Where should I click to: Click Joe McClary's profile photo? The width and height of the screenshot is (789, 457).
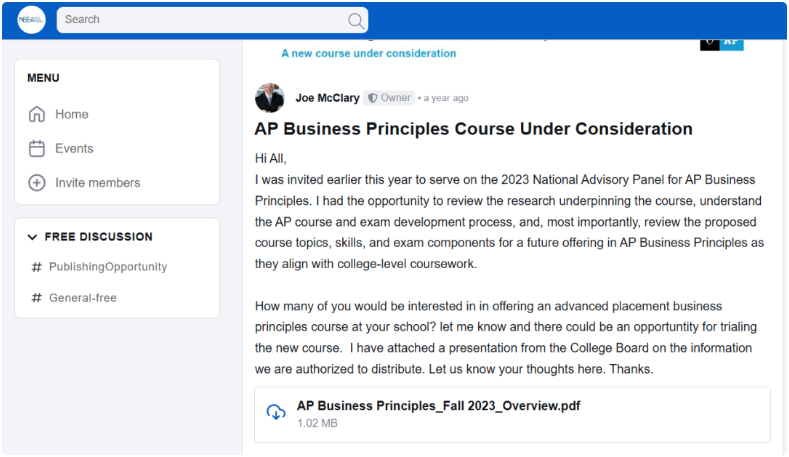[x=270, y=98]
